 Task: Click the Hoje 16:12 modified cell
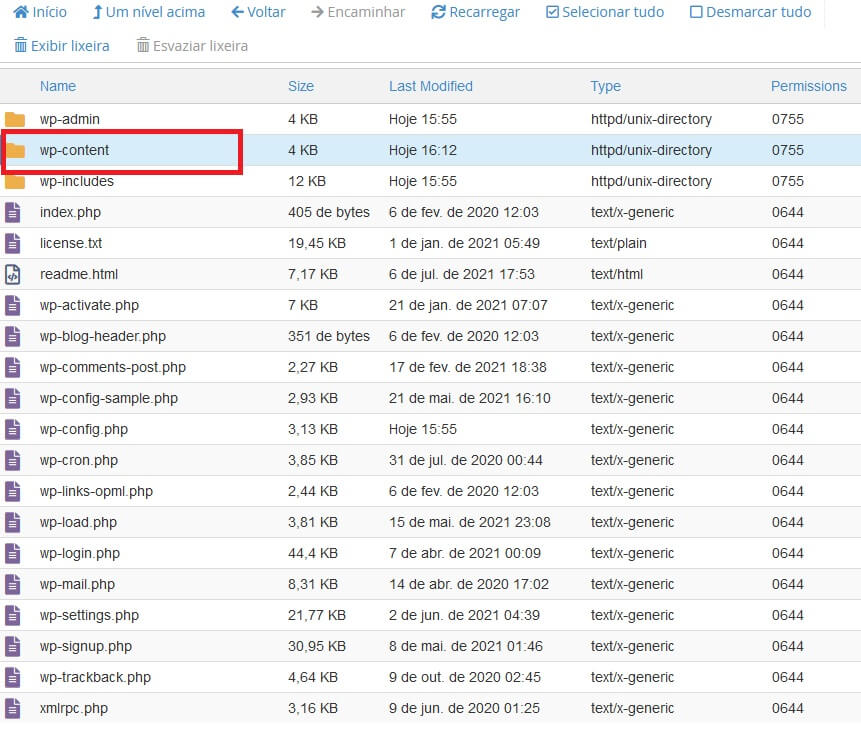pyautogui.click(x=423, y=150)
